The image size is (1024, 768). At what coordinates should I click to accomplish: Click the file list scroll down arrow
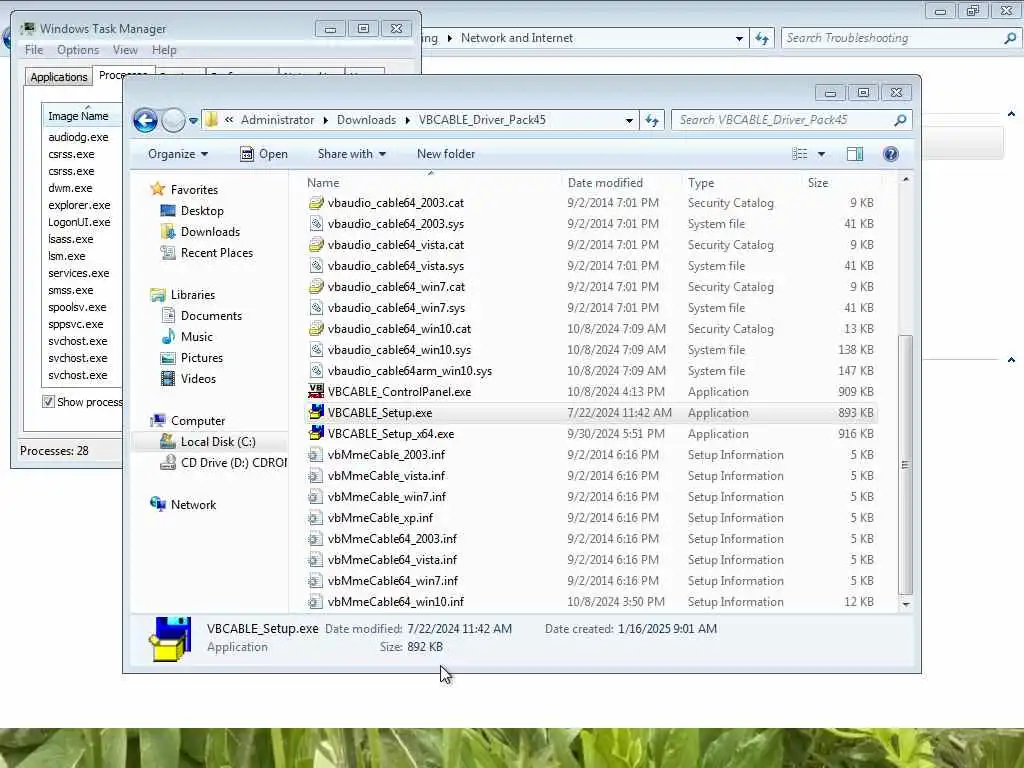(905, 604)
